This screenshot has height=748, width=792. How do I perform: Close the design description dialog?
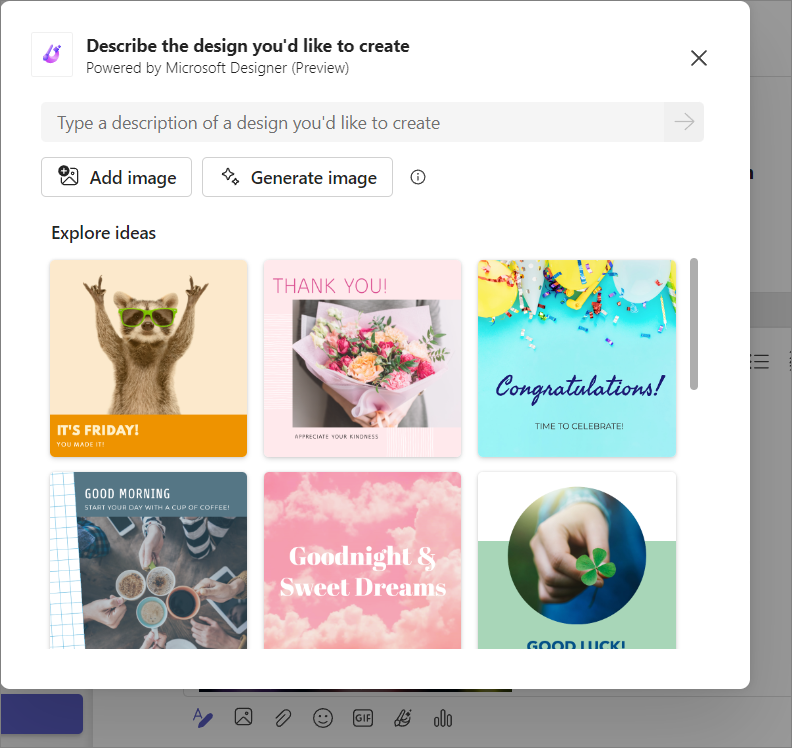(x=699, y=58)
